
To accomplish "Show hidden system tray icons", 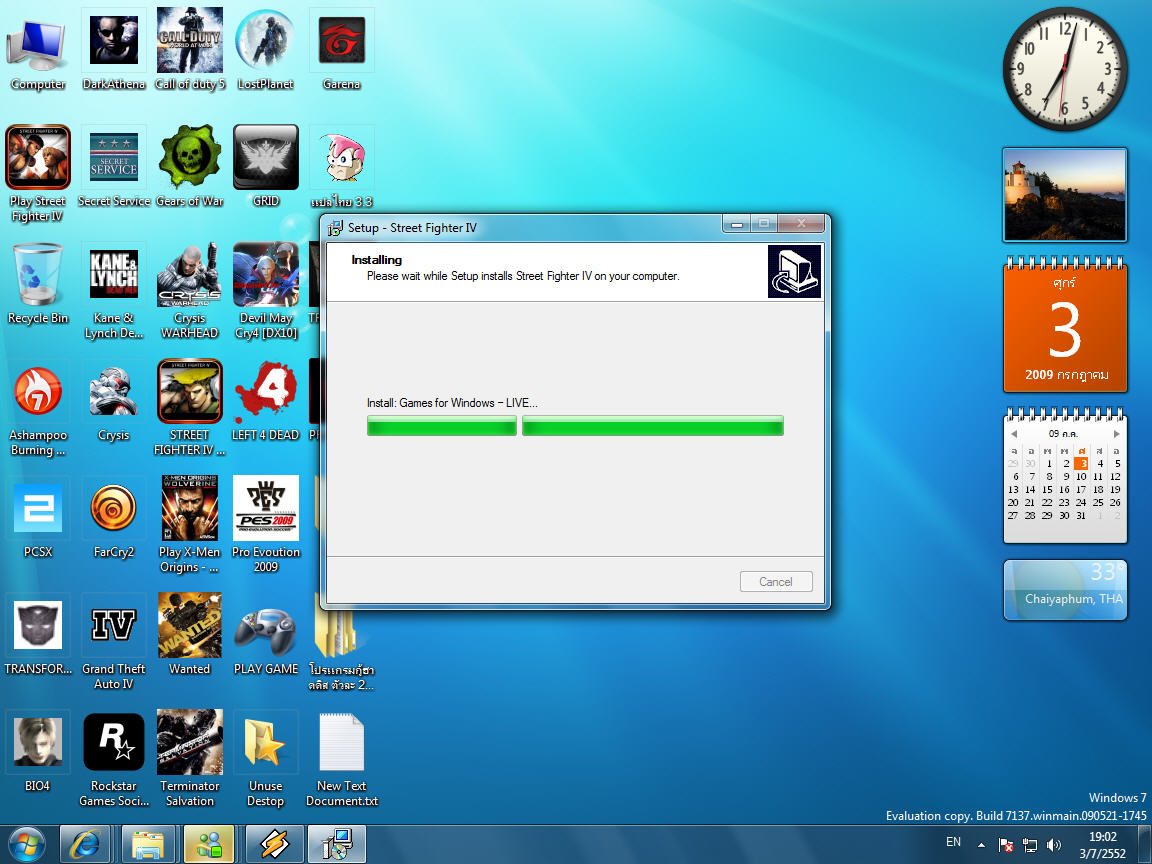I will pyautogui.click(x=982, y=845).
